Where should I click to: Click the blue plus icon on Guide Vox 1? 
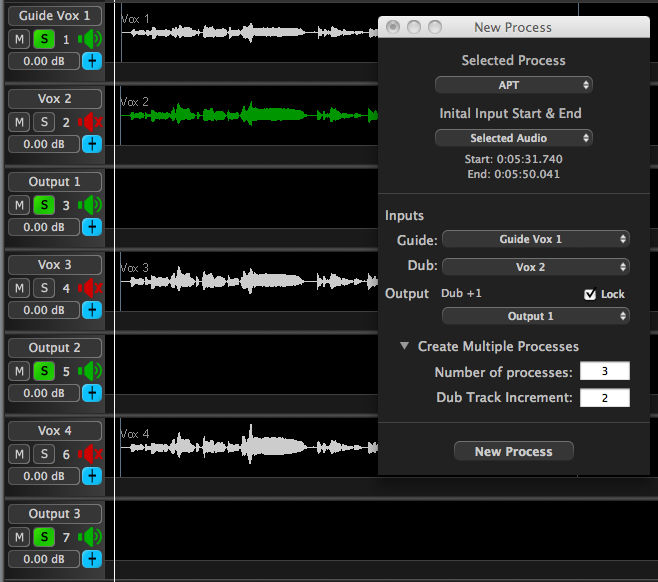92,61
